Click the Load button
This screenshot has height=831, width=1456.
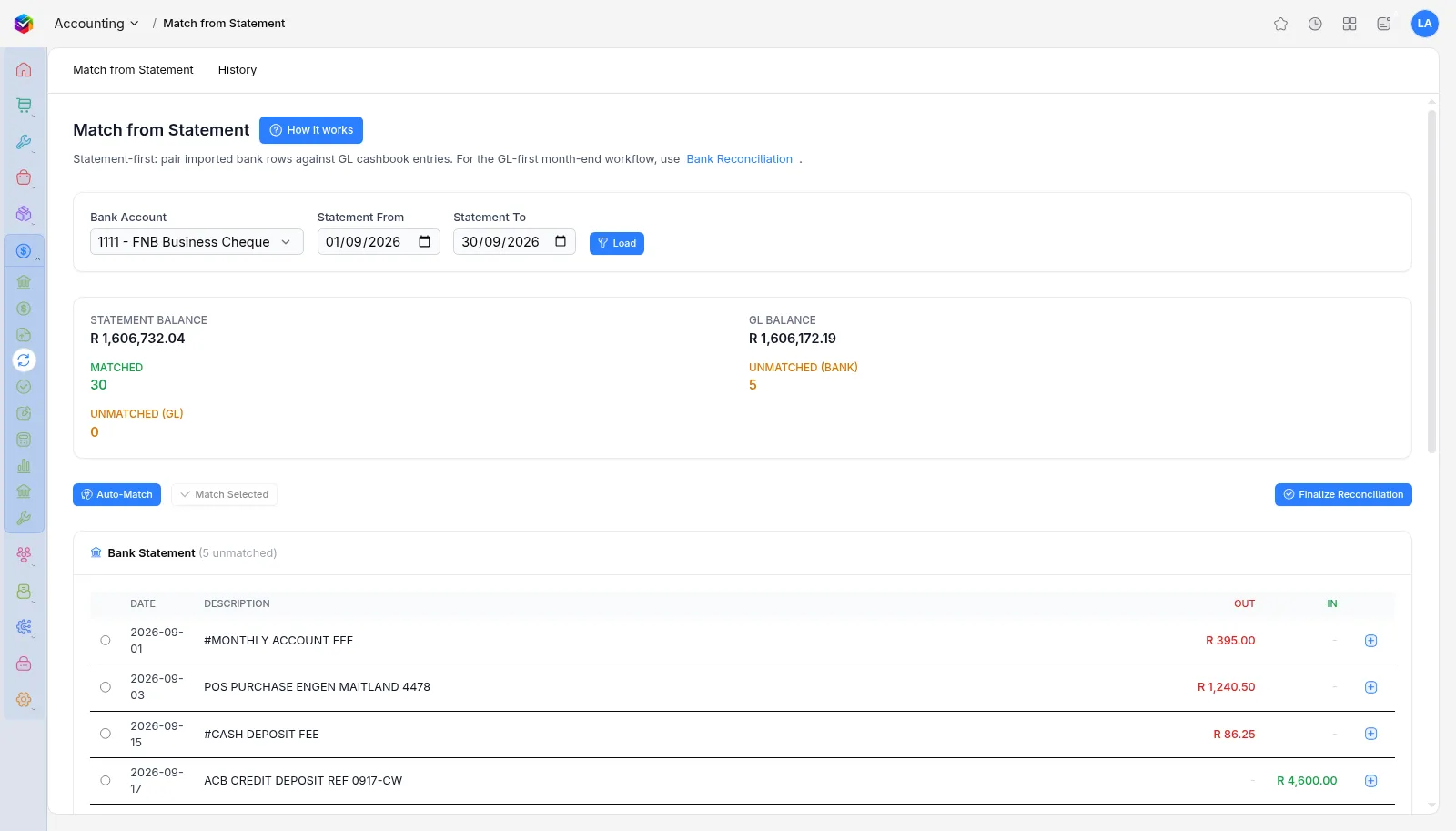point(617,244)
